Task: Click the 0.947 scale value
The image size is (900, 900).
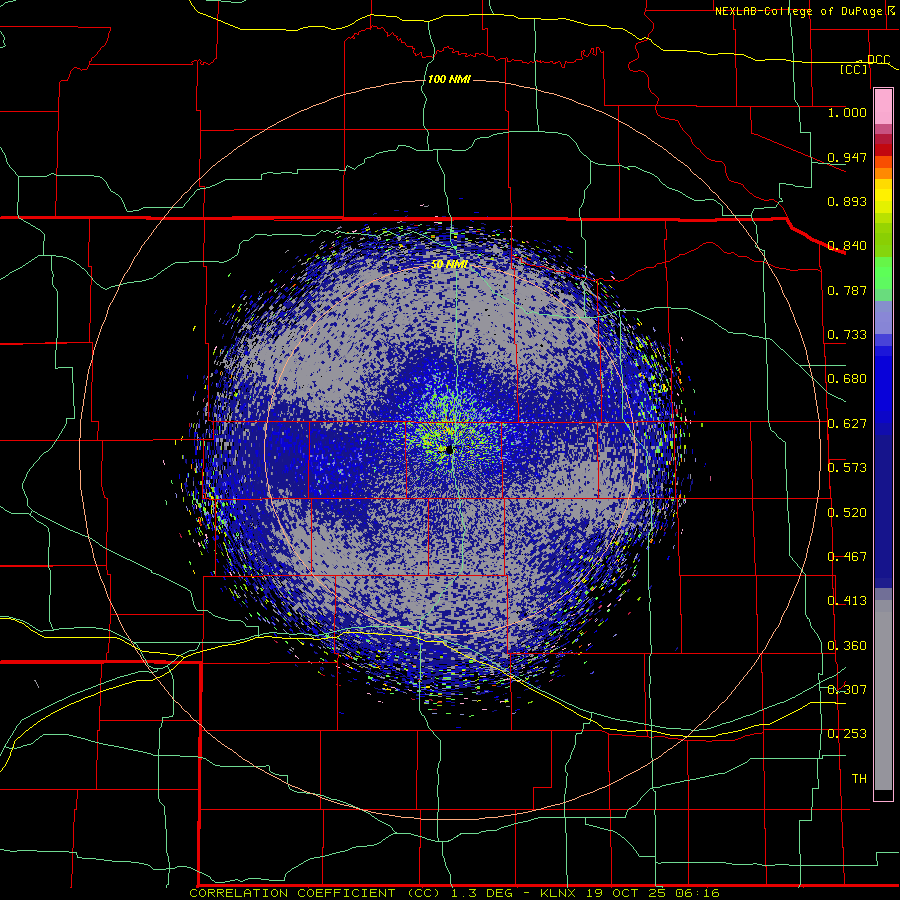Action: coord(847,157)
